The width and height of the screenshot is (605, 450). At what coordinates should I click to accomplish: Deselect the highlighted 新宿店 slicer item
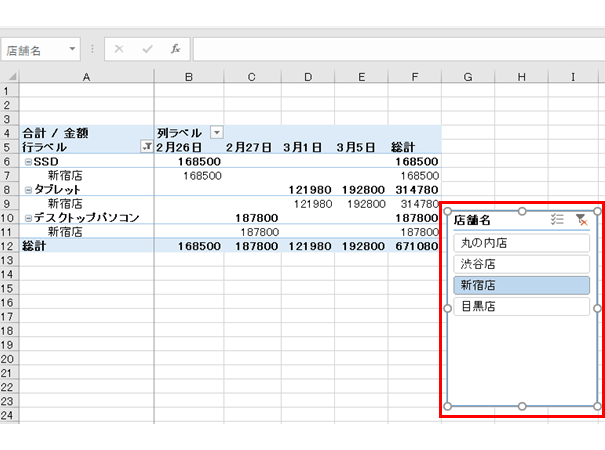pyautogui.click(x=520, y=285)
